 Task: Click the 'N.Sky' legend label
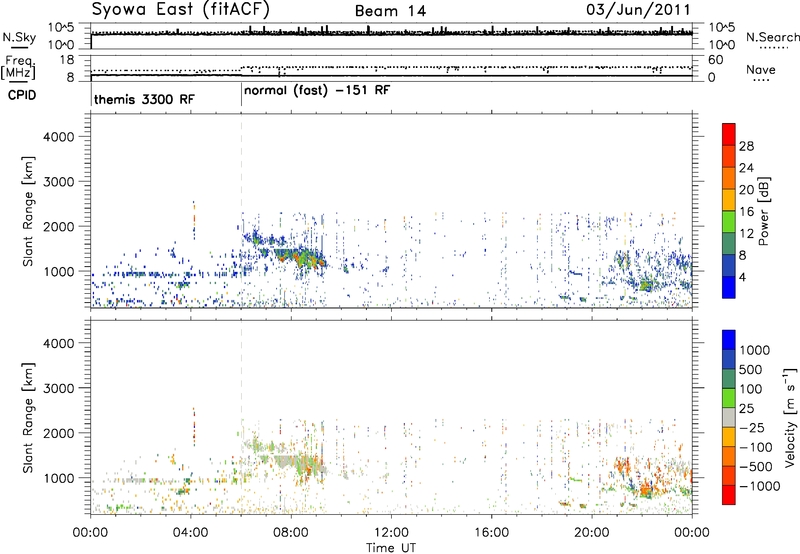coord(19,37)
